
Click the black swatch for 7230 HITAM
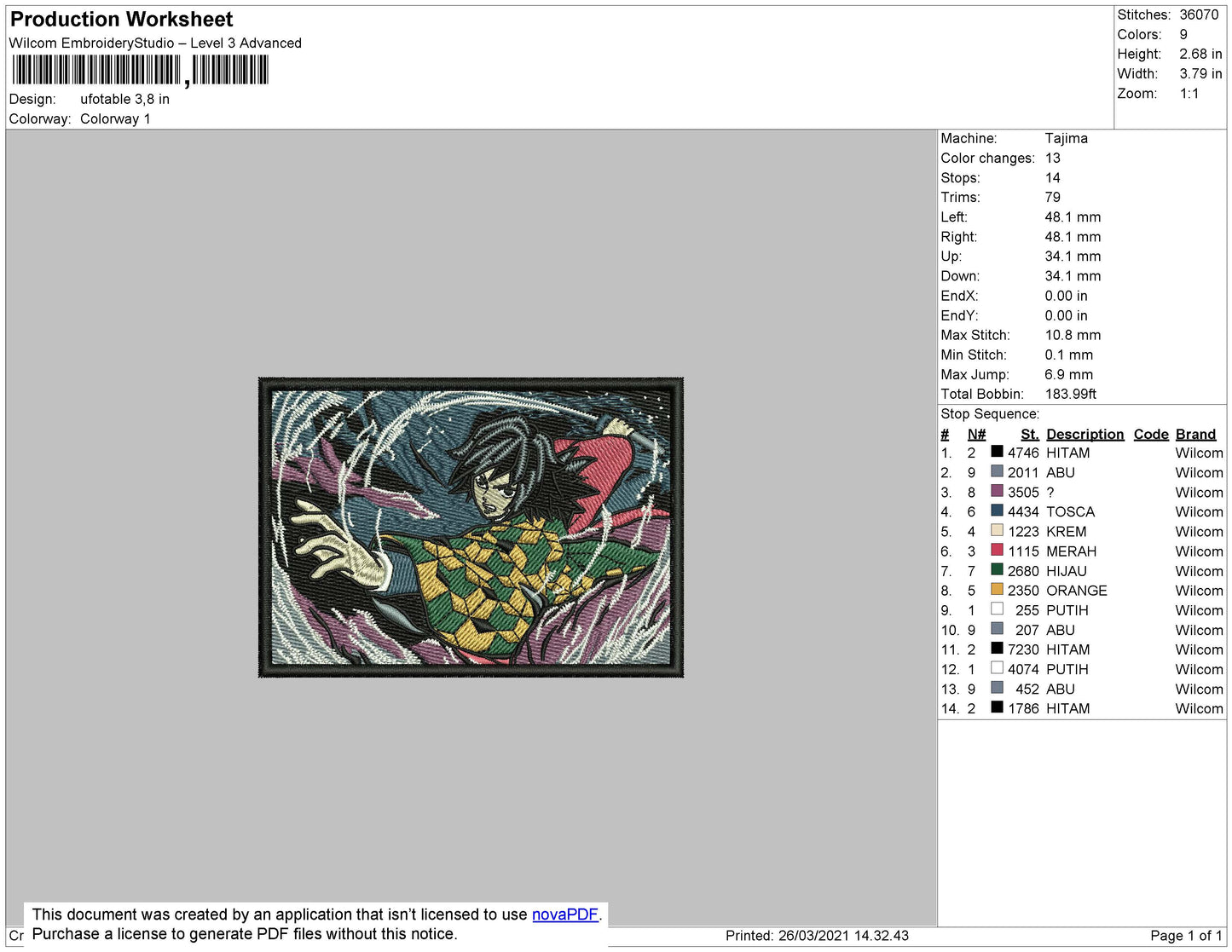[x=997, y=648]
